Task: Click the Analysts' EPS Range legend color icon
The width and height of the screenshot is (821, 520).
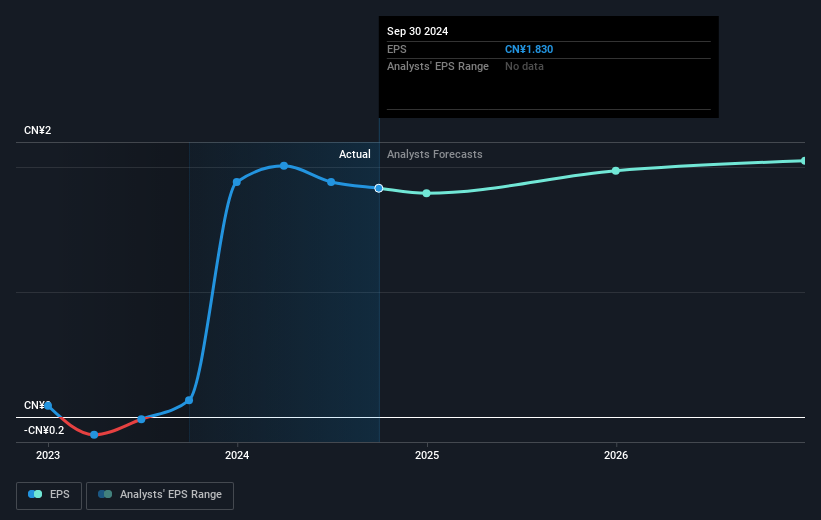Action: [105, 494]
